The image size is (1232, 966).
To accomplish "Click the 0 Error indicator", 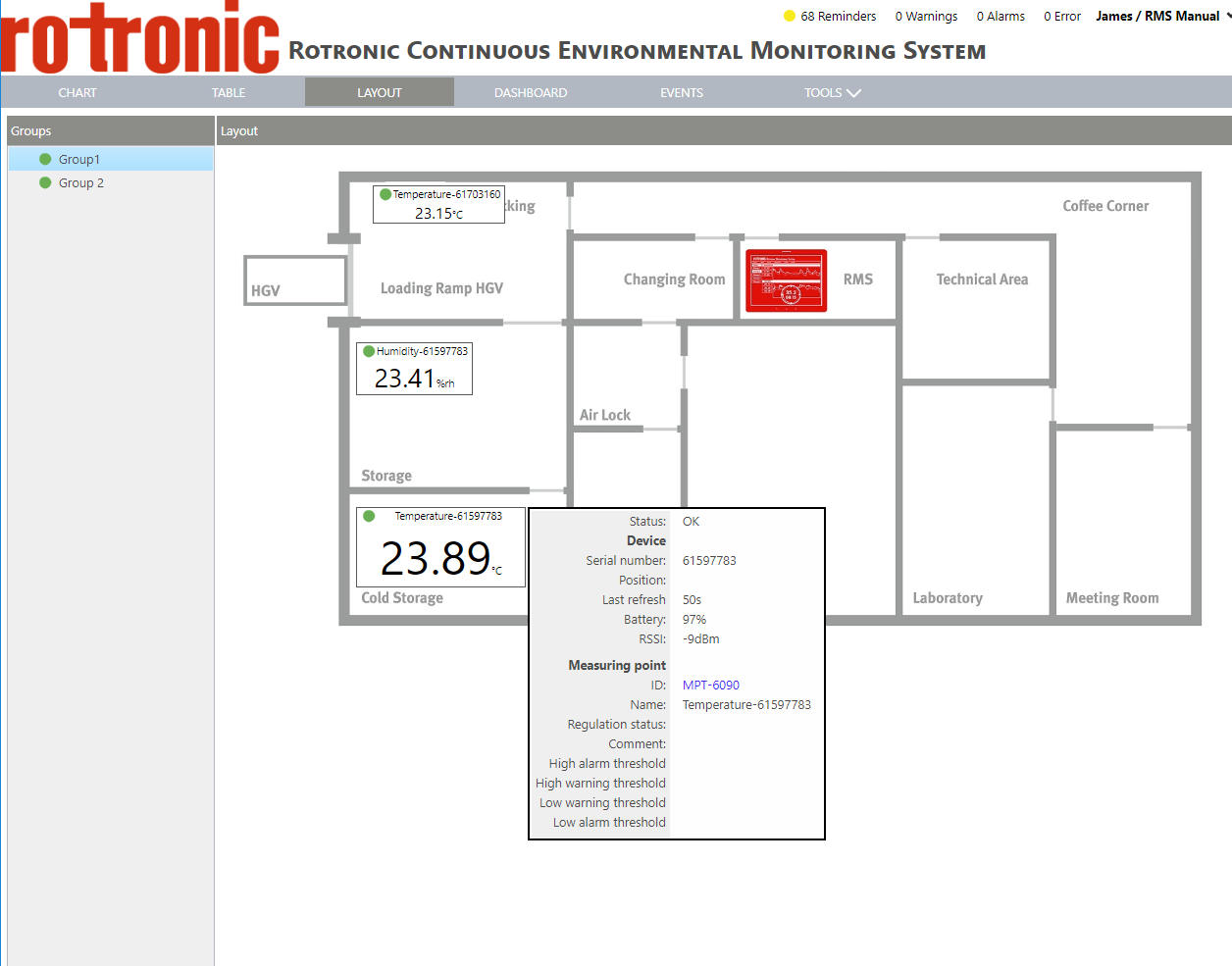I will click(1062, 16).
